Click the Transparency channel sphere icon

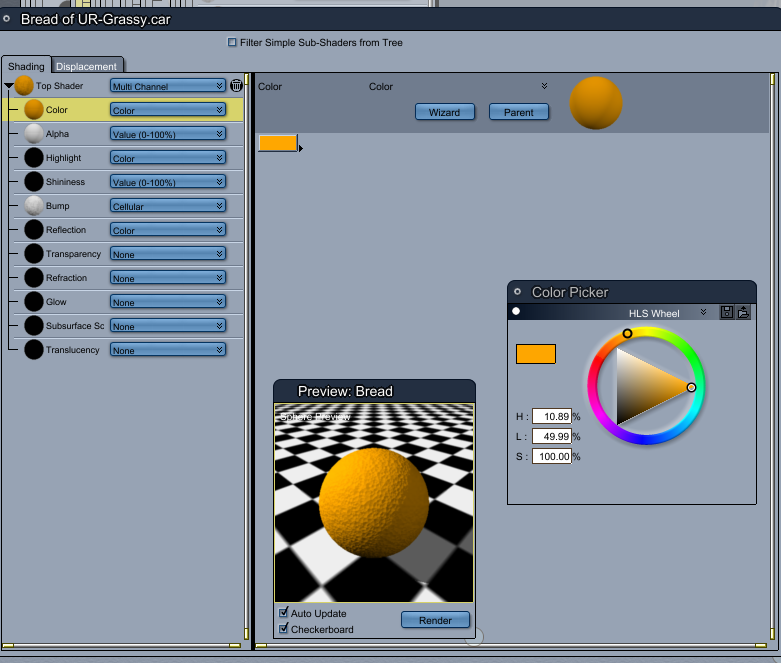click(34, 253)
